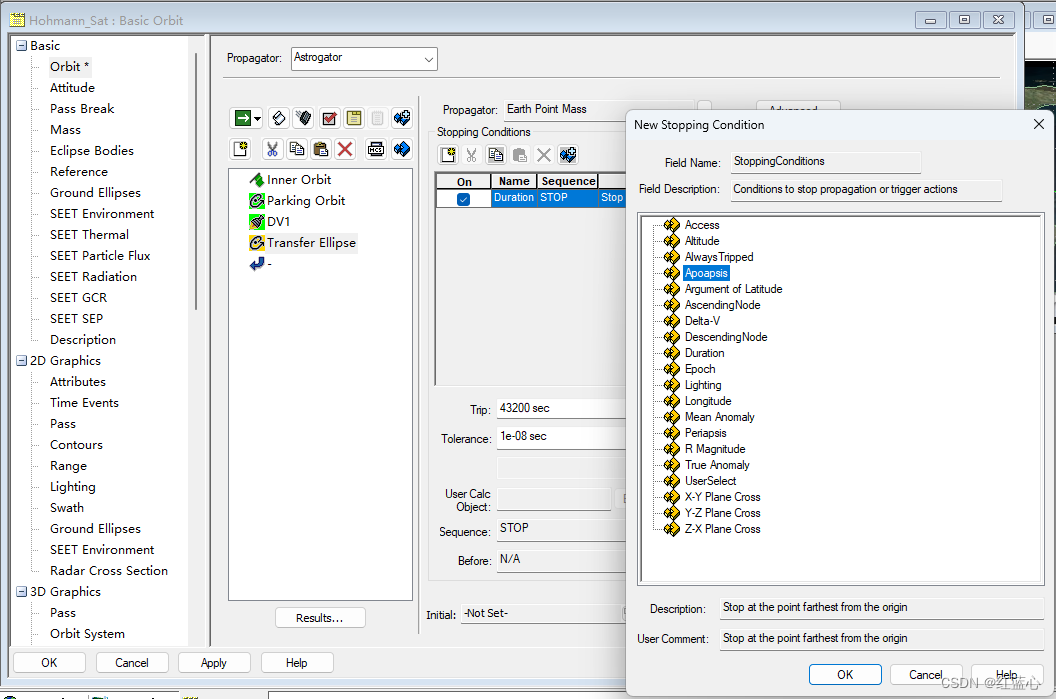1056x699 pixels.
Task: Choose Altitude stopping condition
Action: 702,241
